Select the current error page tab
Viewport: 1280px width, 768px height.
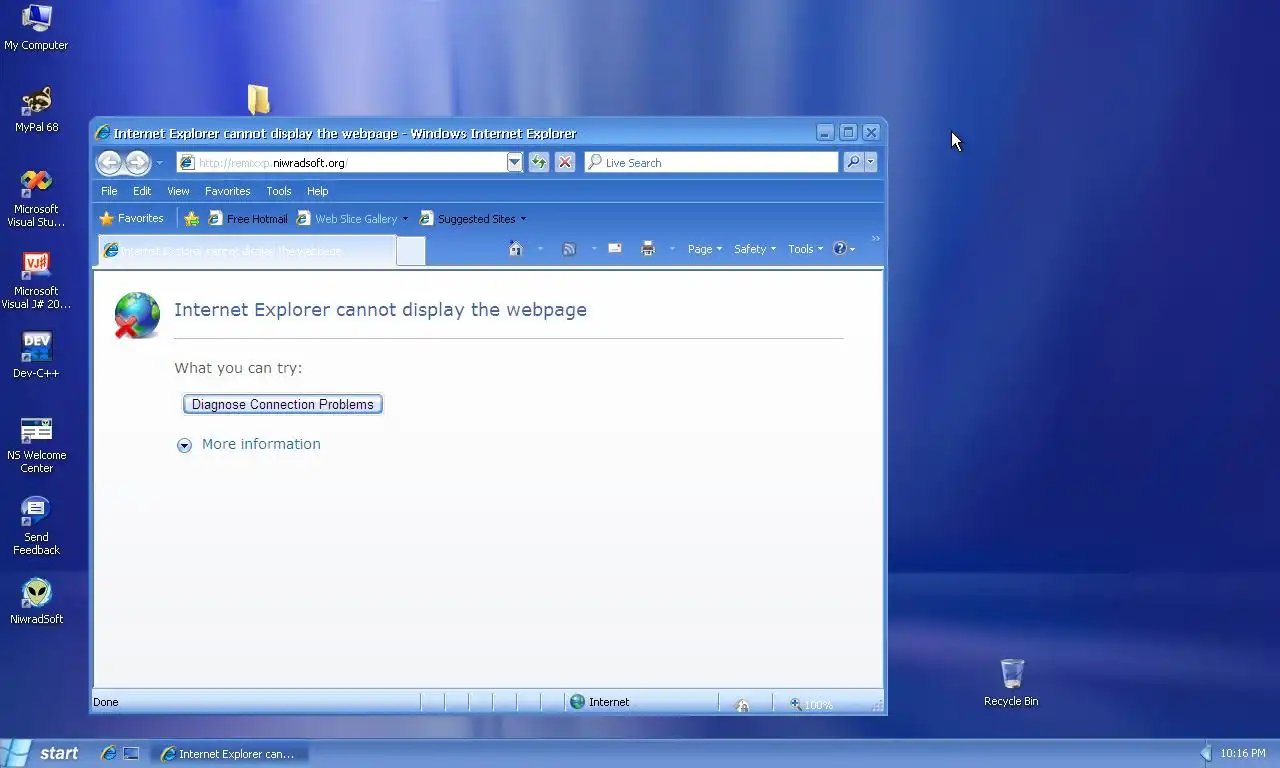(x=246, y=250)
